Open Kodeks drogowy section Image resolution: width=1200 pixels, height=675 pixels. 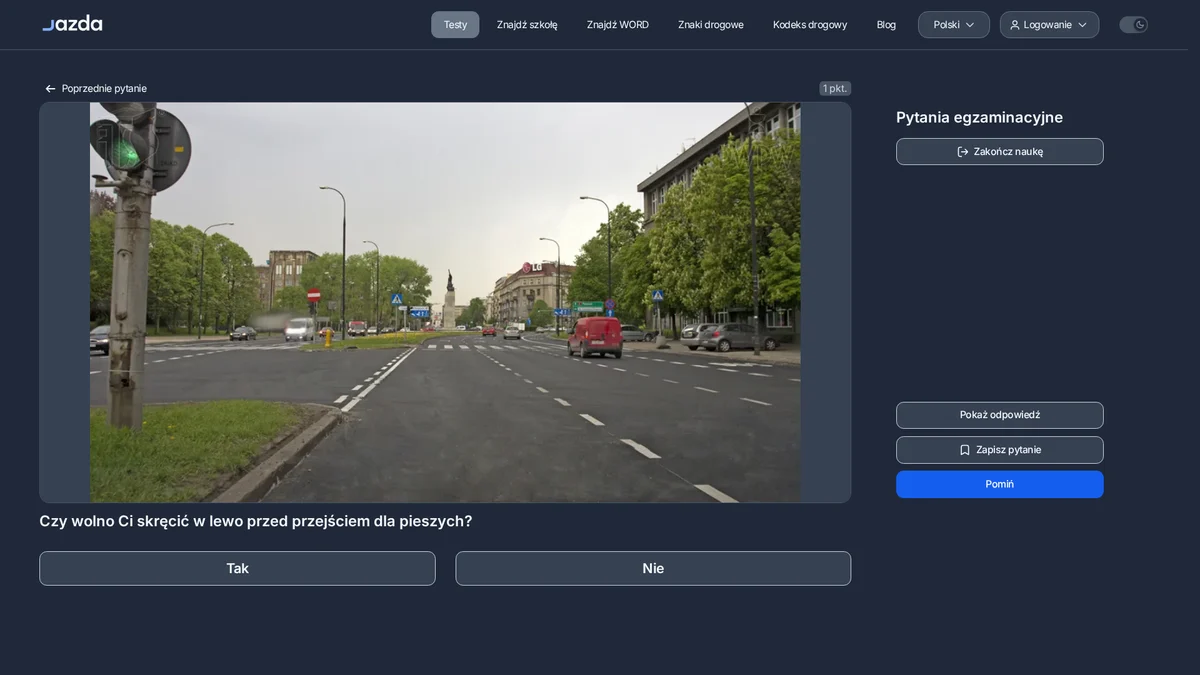point(810,25)
